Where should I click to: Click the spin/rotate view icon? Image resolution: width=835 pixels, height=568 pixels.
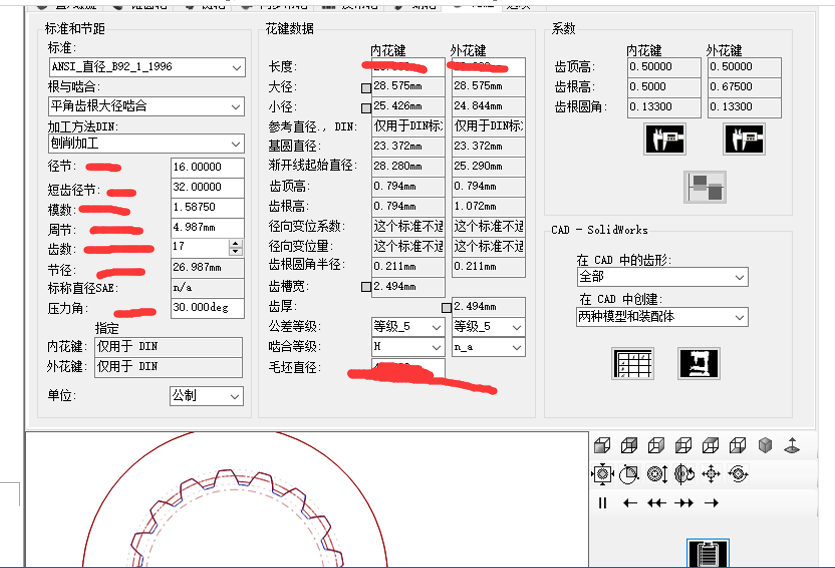click(x=738, y=473)
